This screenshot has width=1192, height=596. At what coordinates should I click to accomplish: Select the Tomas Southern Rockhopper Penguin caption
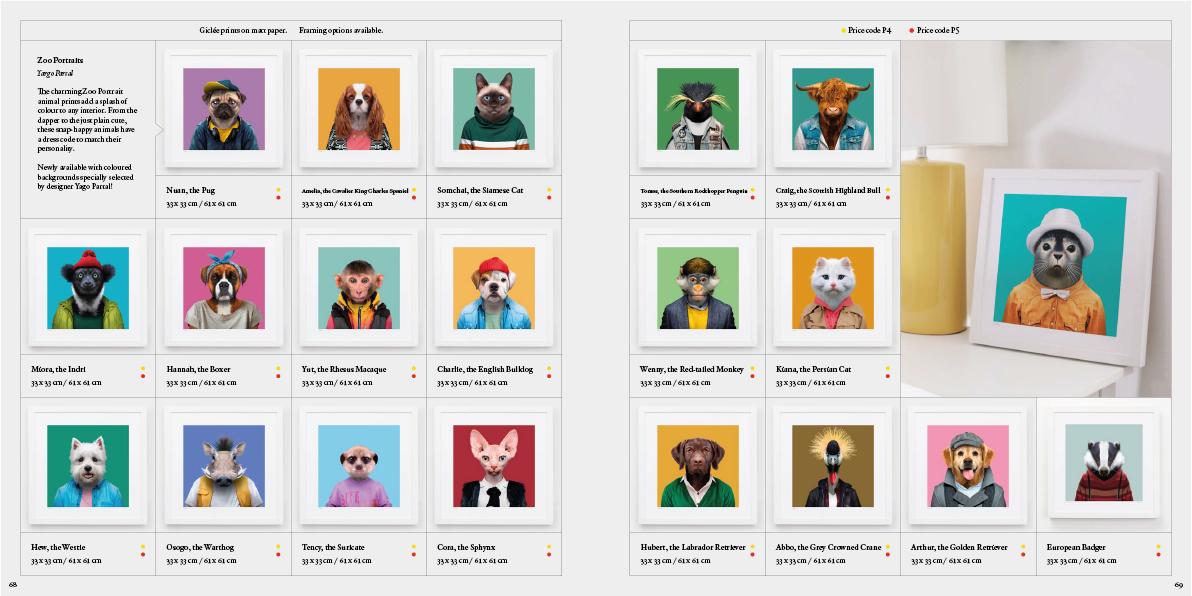click(x=693, y=191)
